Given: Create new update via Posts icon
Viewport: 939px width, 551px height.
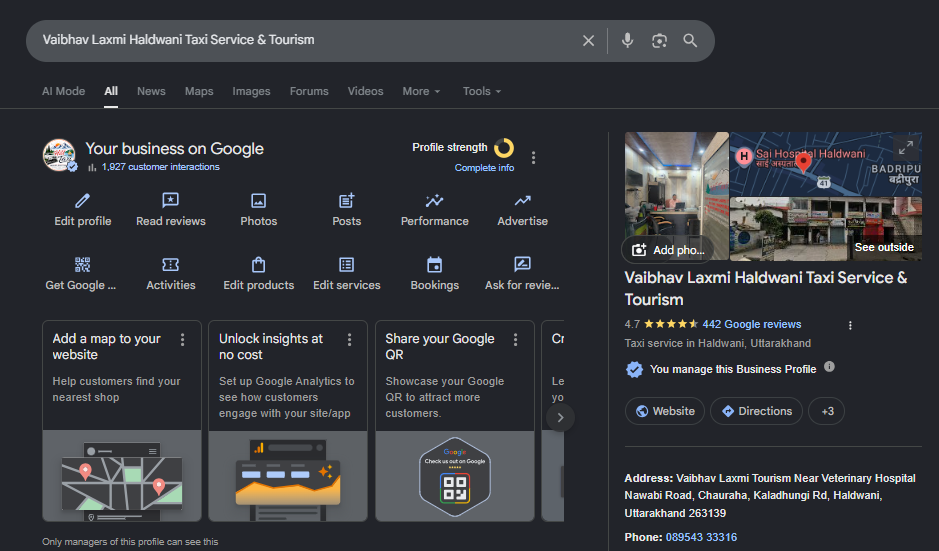Looking at the screenshot, I should click(347, 200).
